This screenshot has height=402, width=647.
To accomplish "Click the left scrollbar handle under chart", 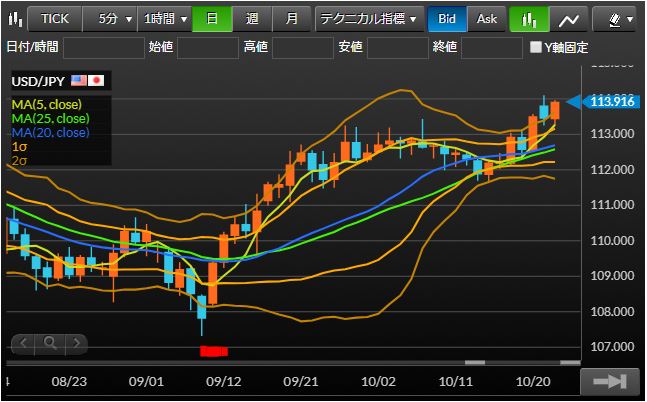I will 475,363.
